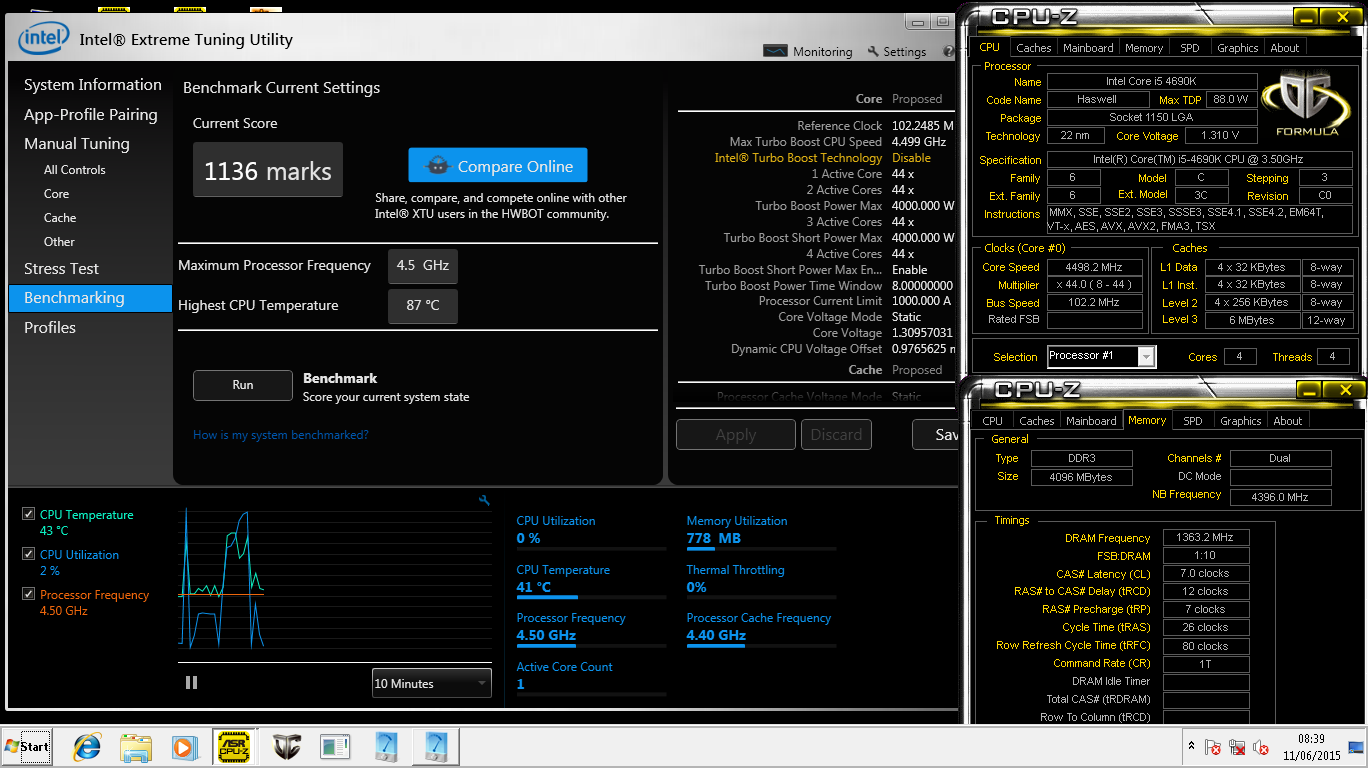This screenshot has width=1368, height=768.
Task: Switch to CPU tab in lower CPU-Z window
Action: (992, 421)
